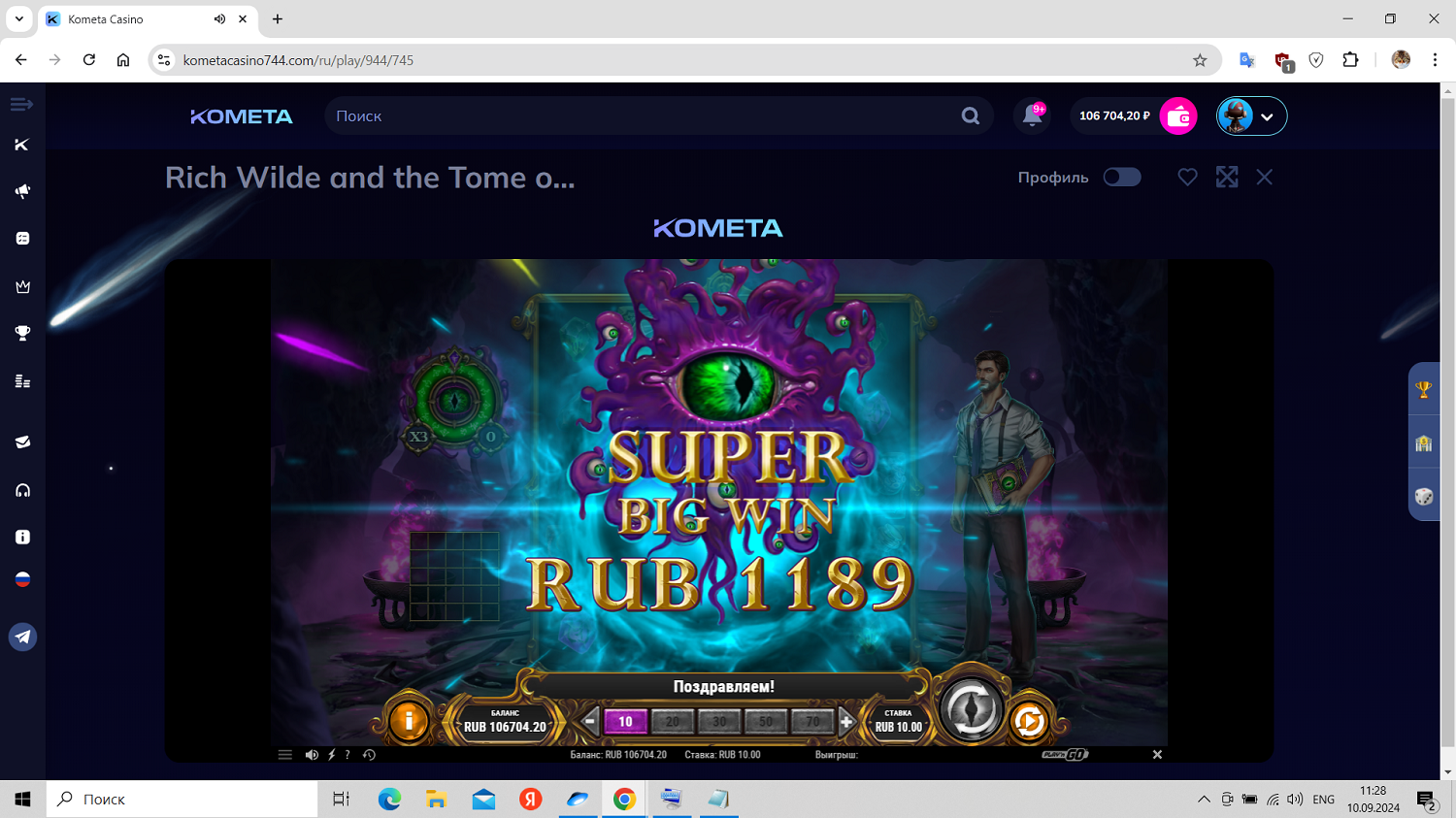
Task: Reload the current page
Action: point(89,60)
